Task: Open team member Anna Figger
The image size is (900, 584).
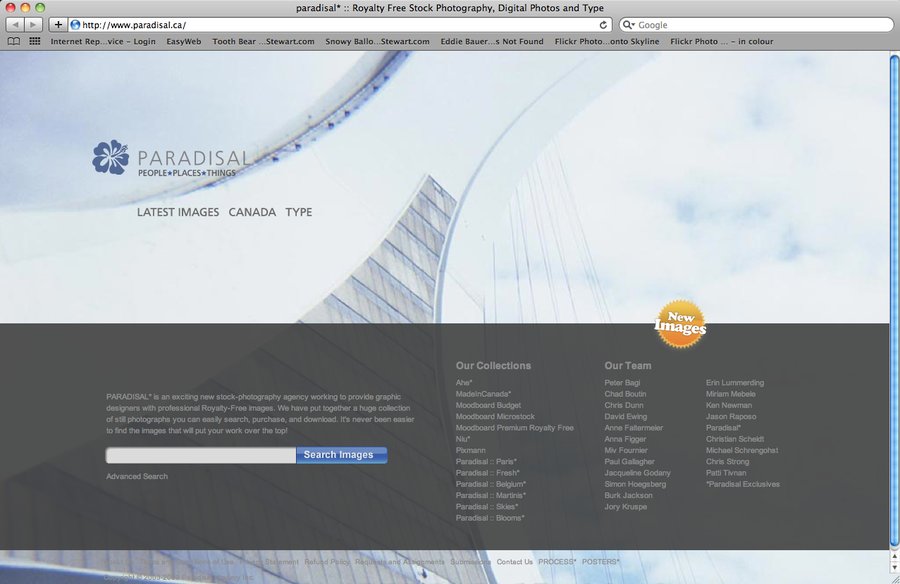Action: tap(625, 439)
